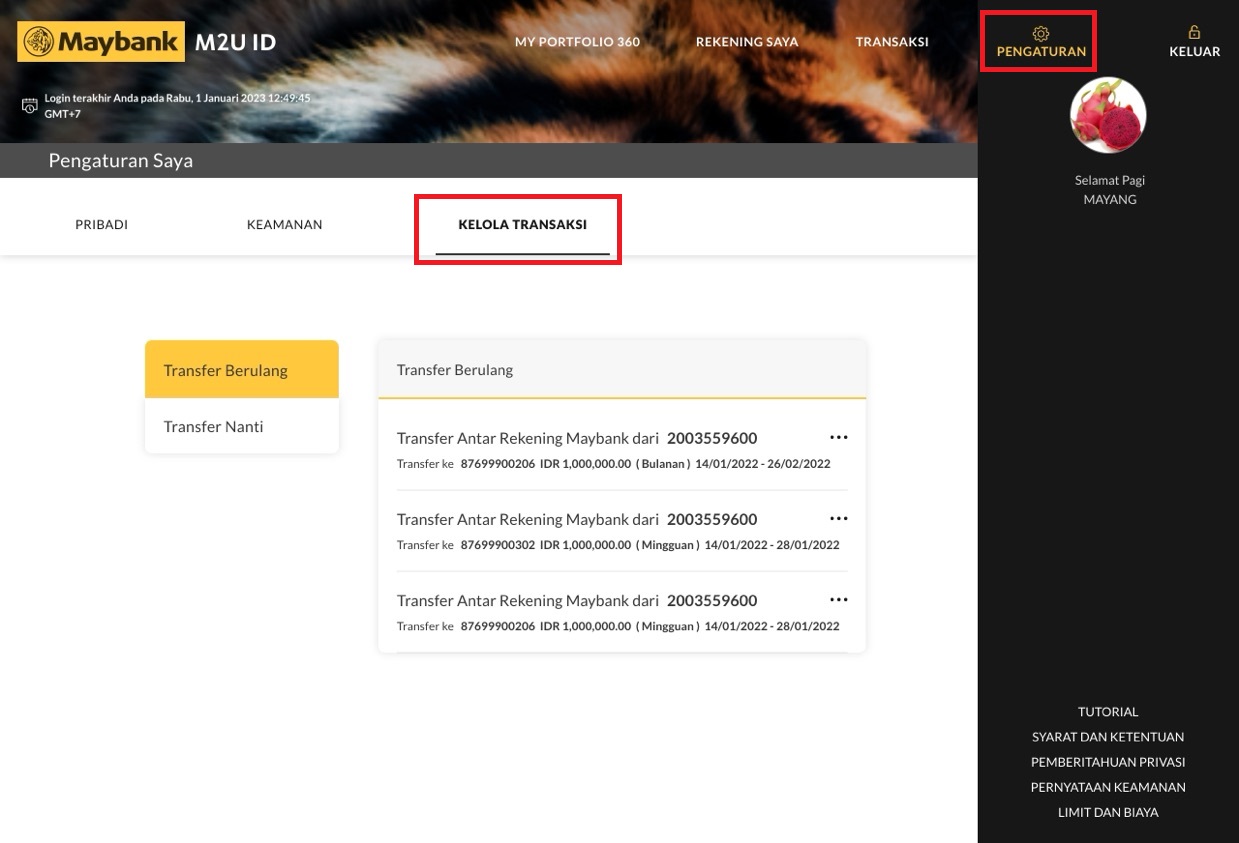Open Syarat dan Ketentuan link

[1108, 737]
